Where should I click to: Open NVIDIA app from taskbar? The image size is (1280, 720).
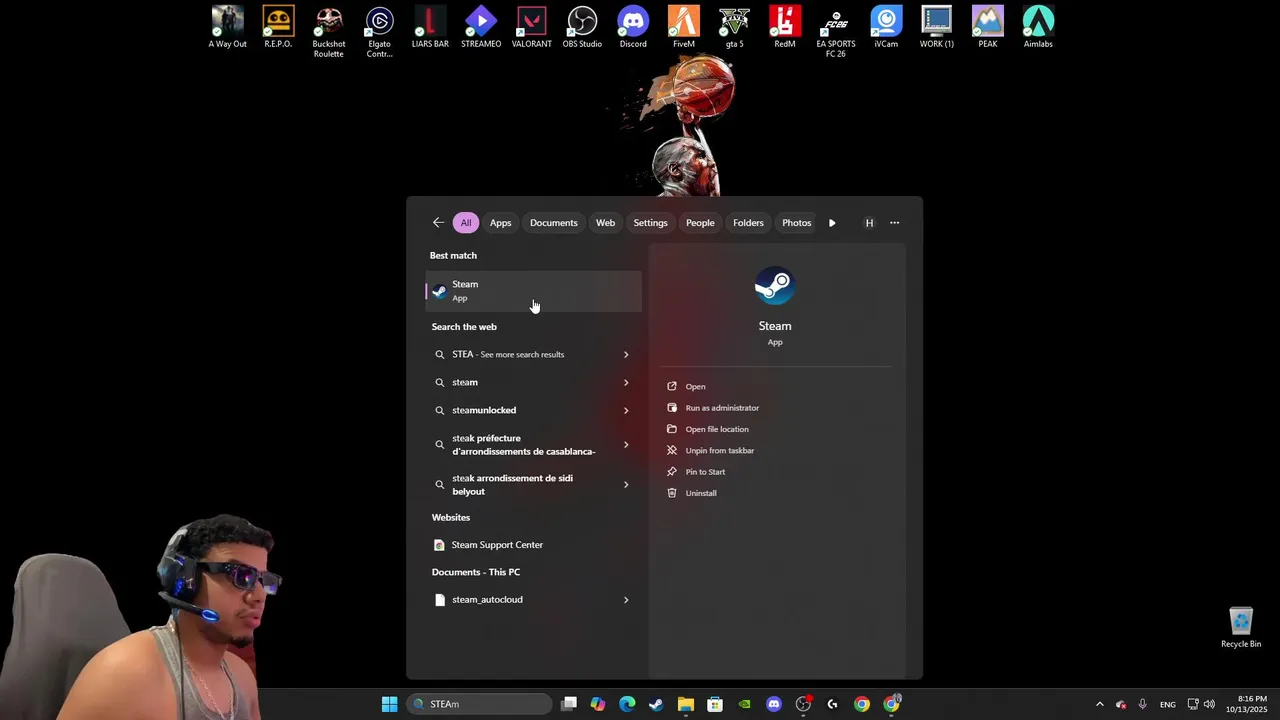[744, 704]
